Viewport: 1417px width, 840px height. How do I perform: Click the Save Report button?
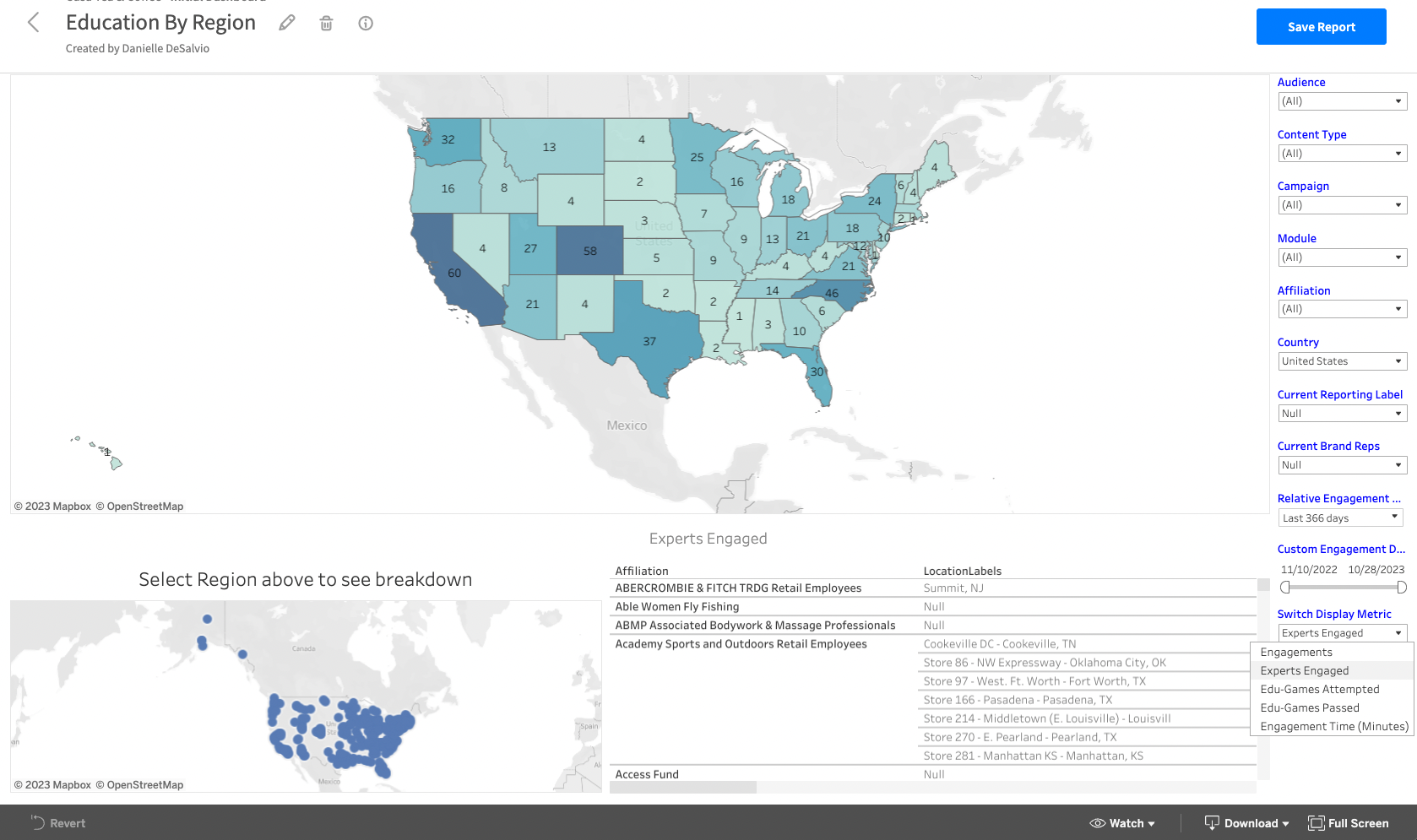1321,27
